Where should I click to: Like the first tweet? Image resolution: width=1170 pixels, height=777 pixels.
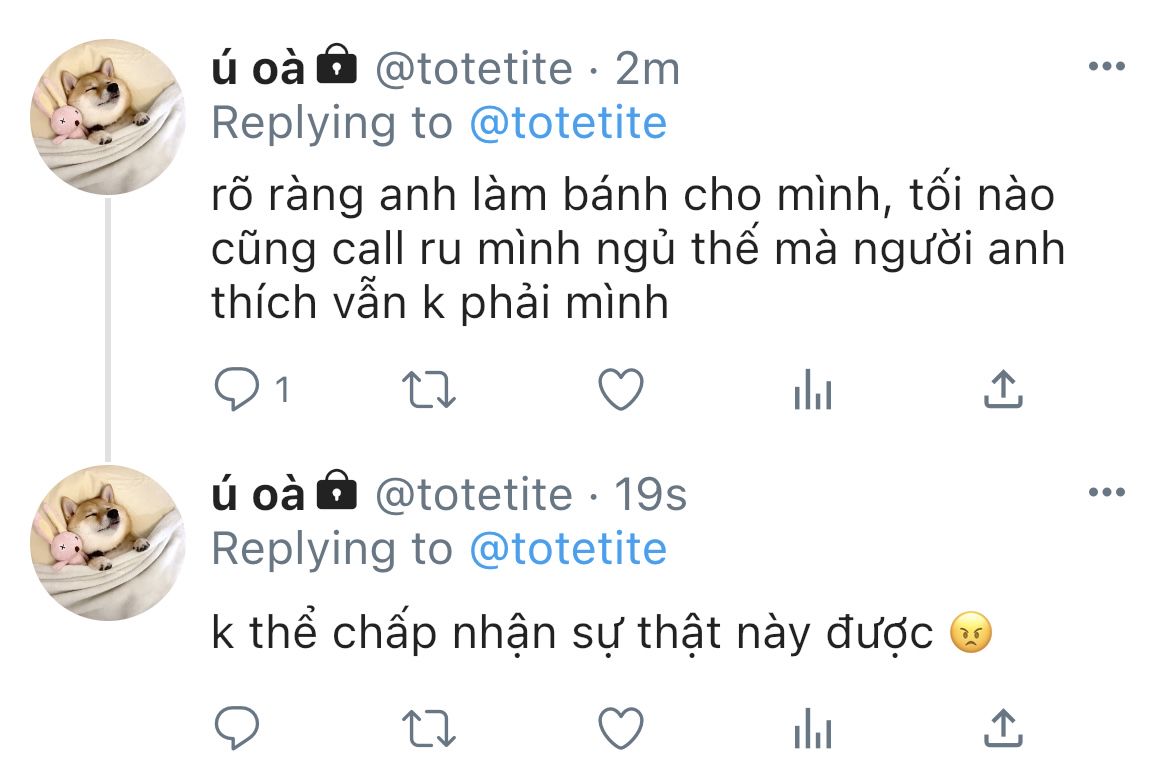point(621,390)
